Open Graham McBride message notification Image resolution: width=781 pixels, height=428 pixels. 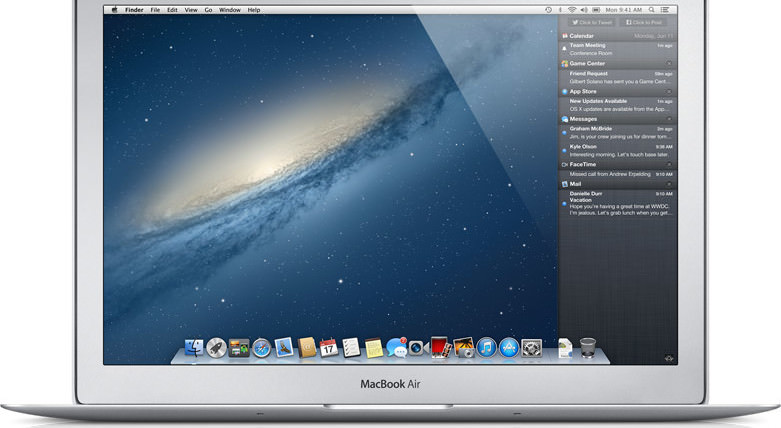coord(618,133)
